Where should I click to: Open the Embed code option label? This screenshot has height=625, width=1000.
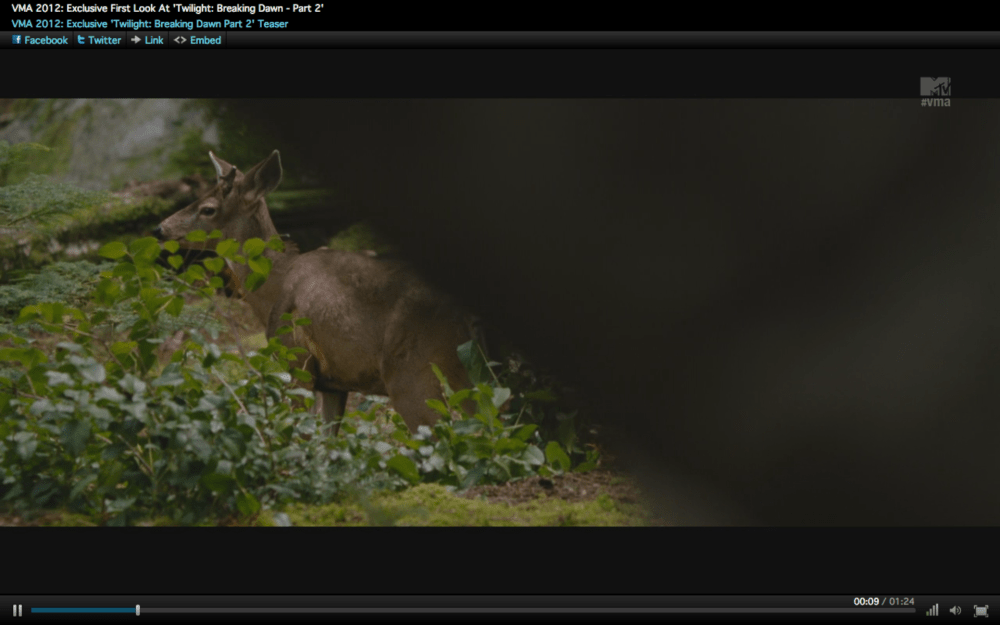coord(205,40)
